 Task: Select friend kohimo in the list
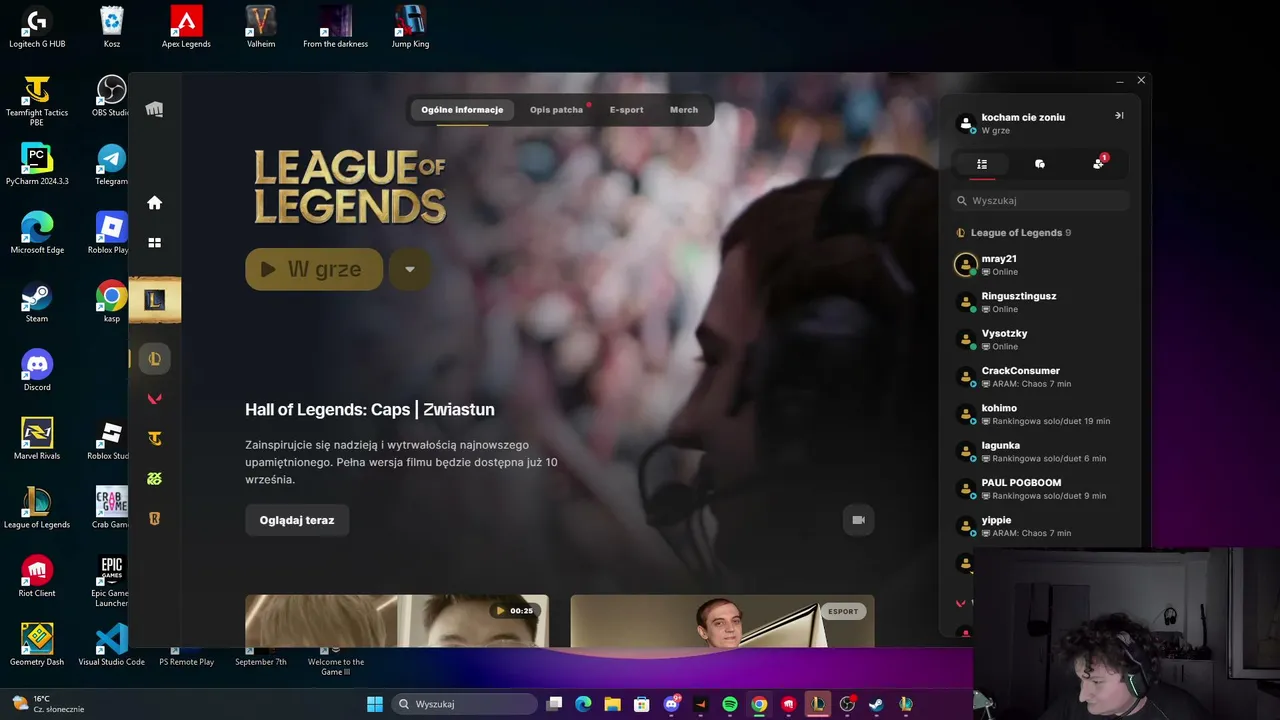coord(1040,414)
